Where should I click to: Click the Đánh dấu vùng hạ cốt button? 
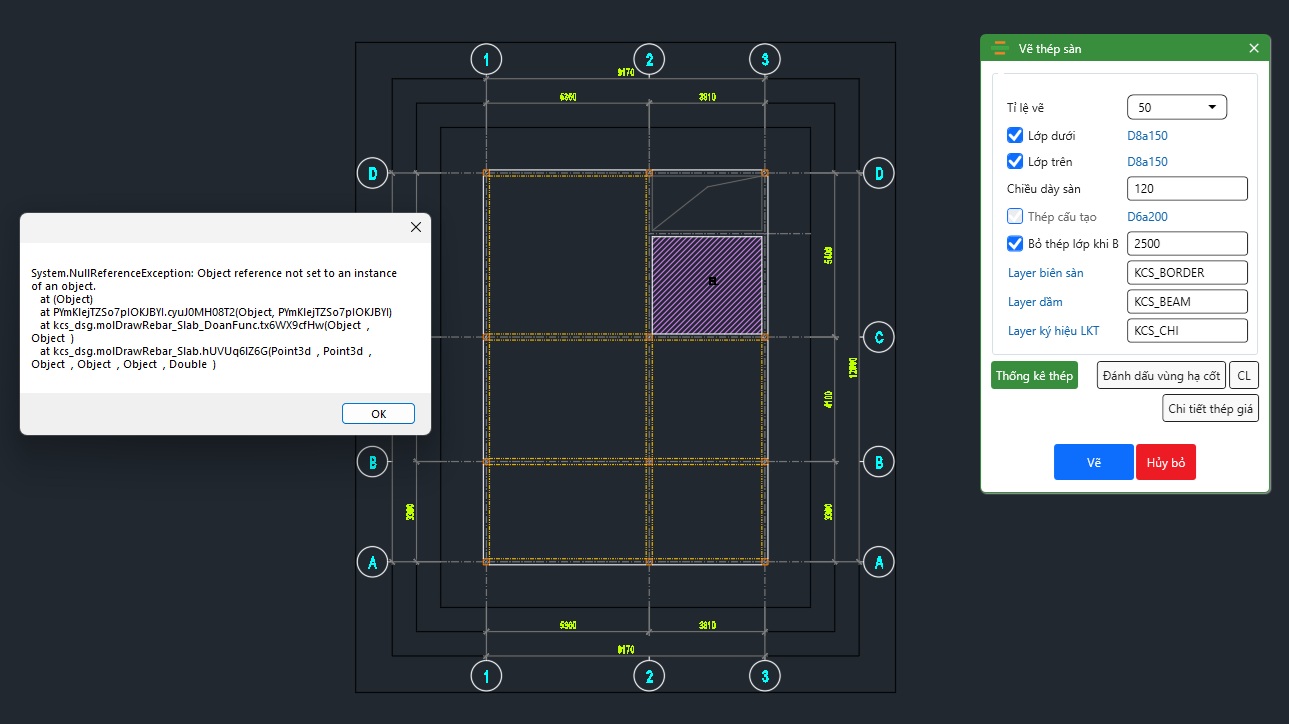1161,376
